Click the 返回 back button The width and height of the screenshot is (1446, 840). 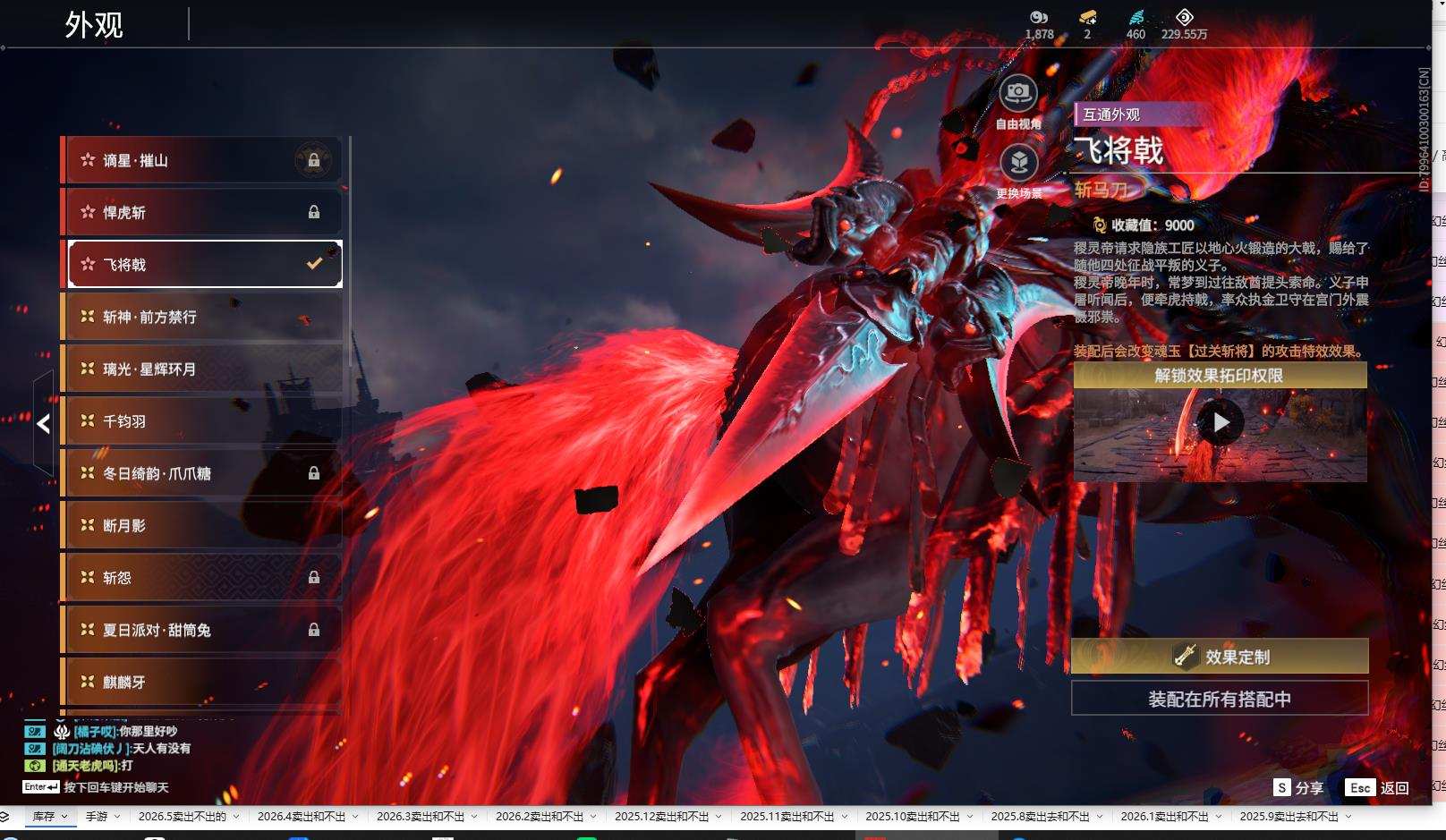(1395, 787)
